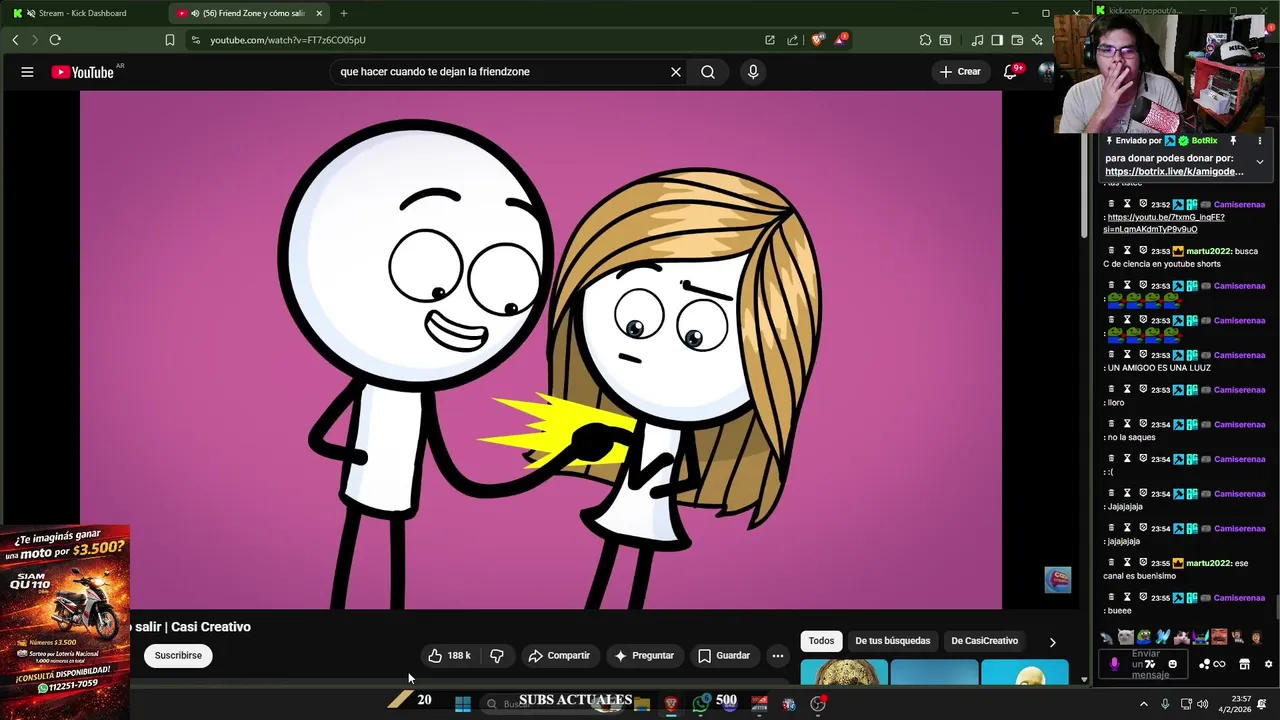1280x720 pixels.
Task: Like the video showing 188 k
Action: coord(449,656)
